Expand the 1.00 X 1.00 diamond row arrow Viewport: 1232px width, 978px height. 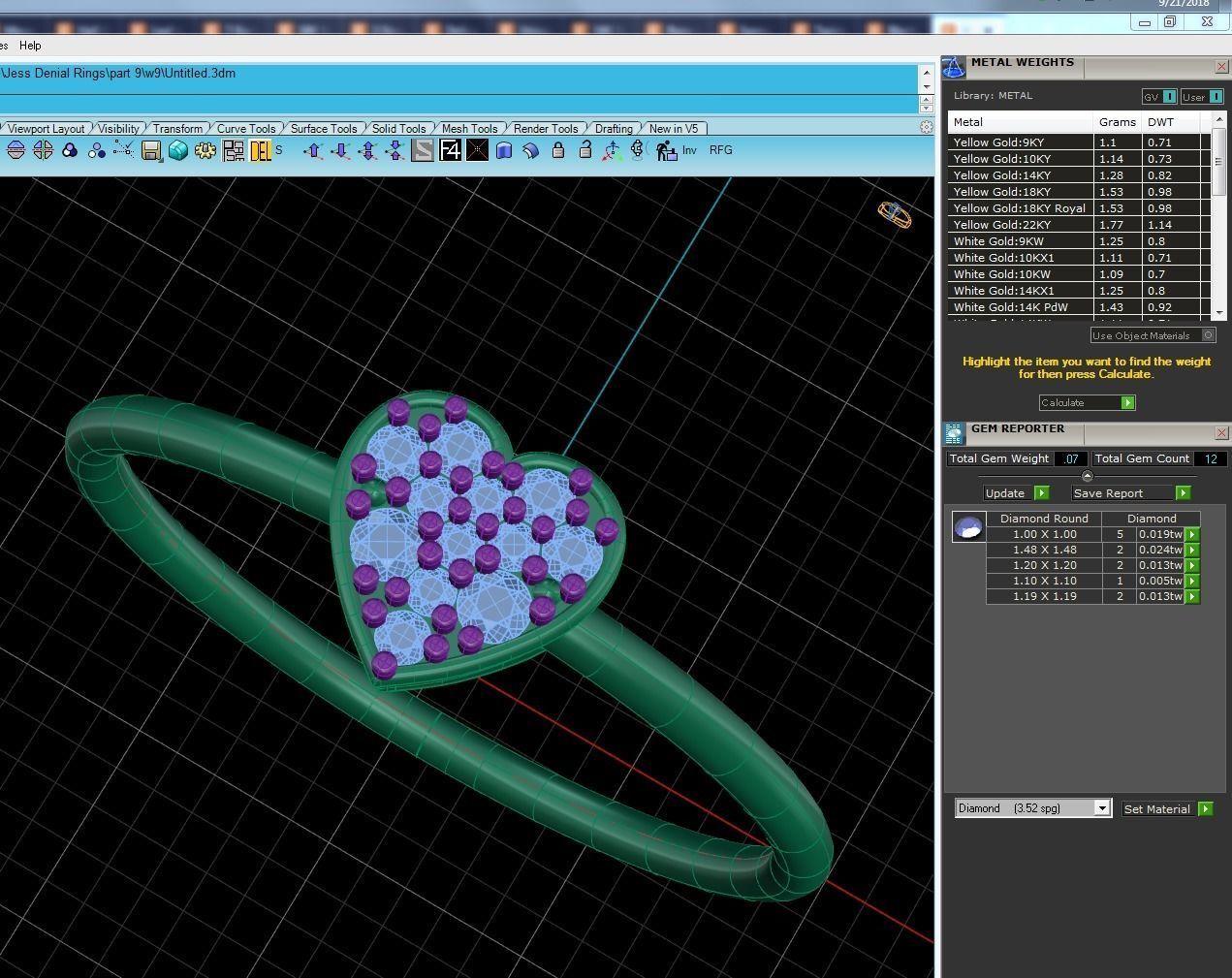click(x=1192, y=534)
